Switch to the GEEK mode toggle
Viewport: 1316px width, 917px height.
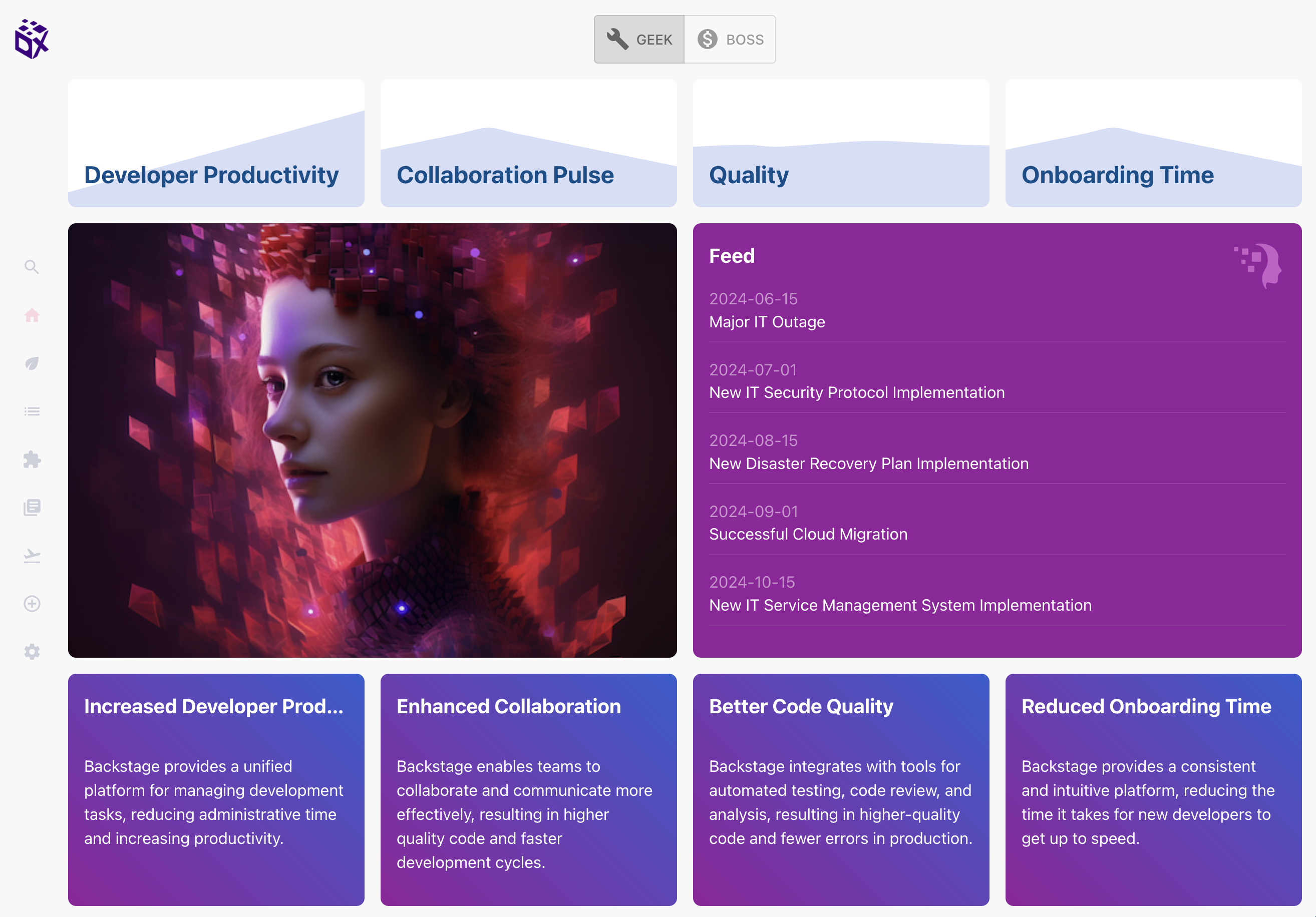pyautogui.click(x=639, y=40)
